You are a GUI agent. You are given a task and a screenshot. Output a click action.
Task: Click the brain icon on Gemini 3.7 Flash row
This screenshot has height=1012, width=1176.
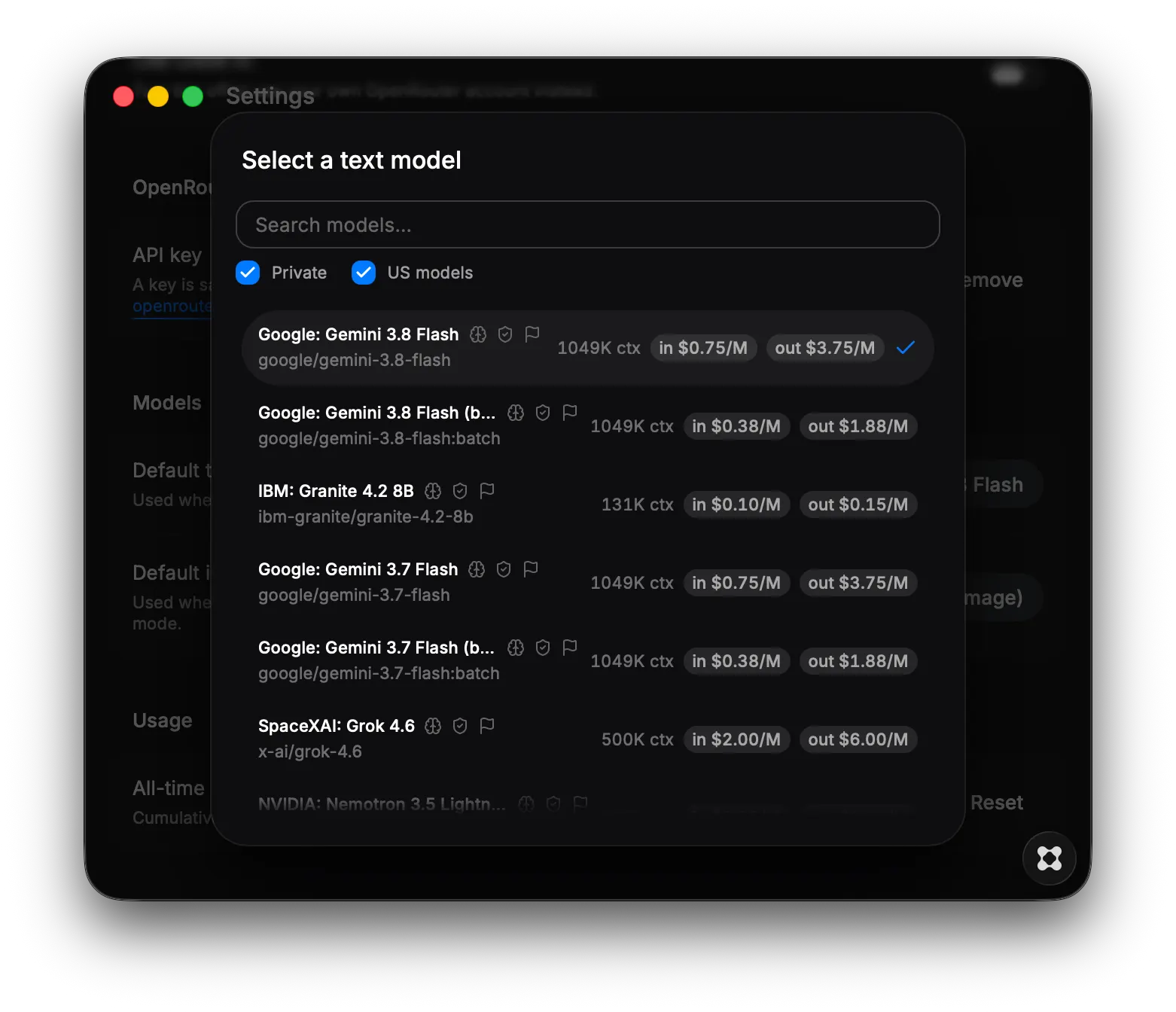[x=477, y=569]
